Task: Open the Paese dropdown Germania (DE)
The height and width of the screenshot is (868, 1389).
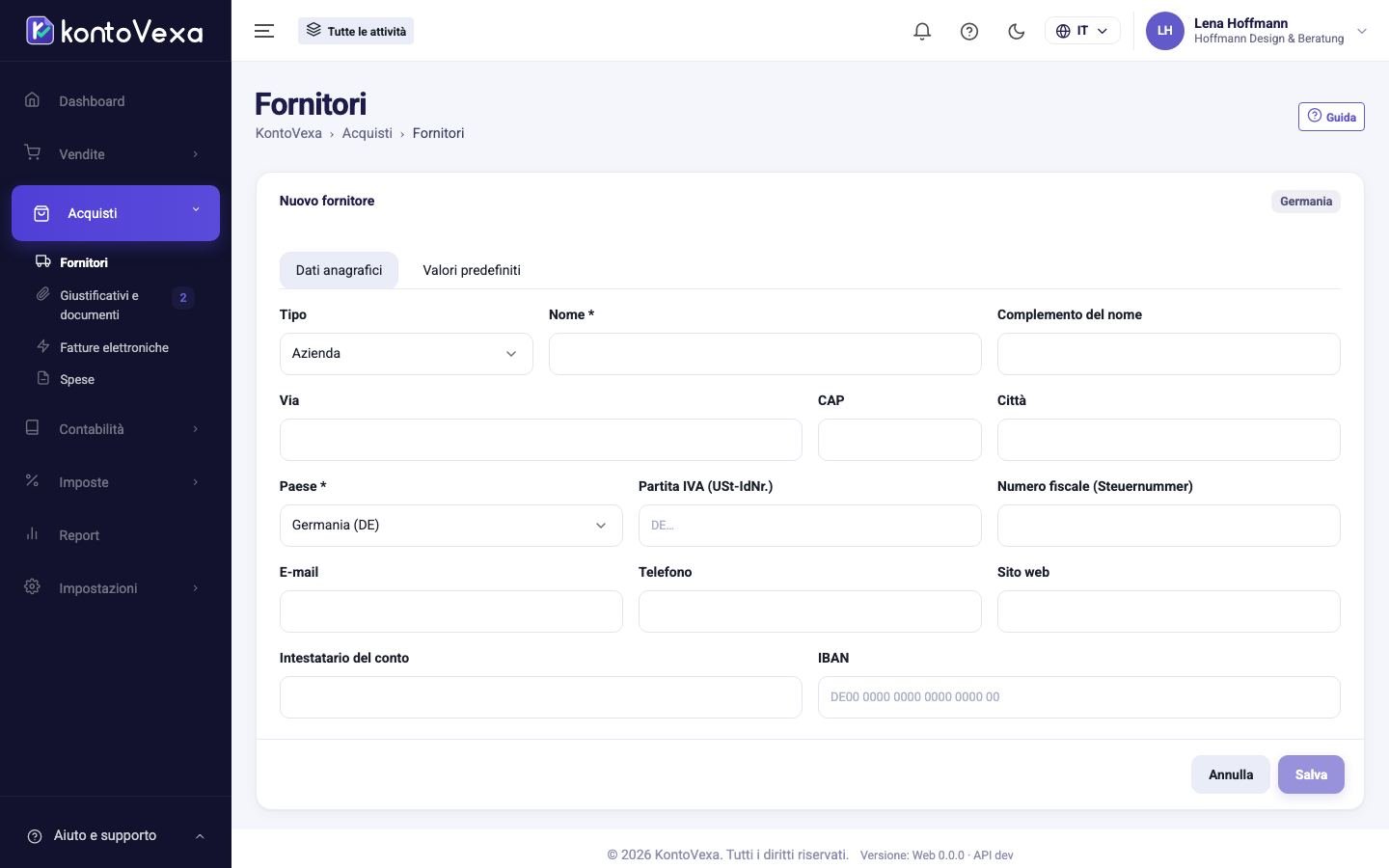Action: click(451, 526)
